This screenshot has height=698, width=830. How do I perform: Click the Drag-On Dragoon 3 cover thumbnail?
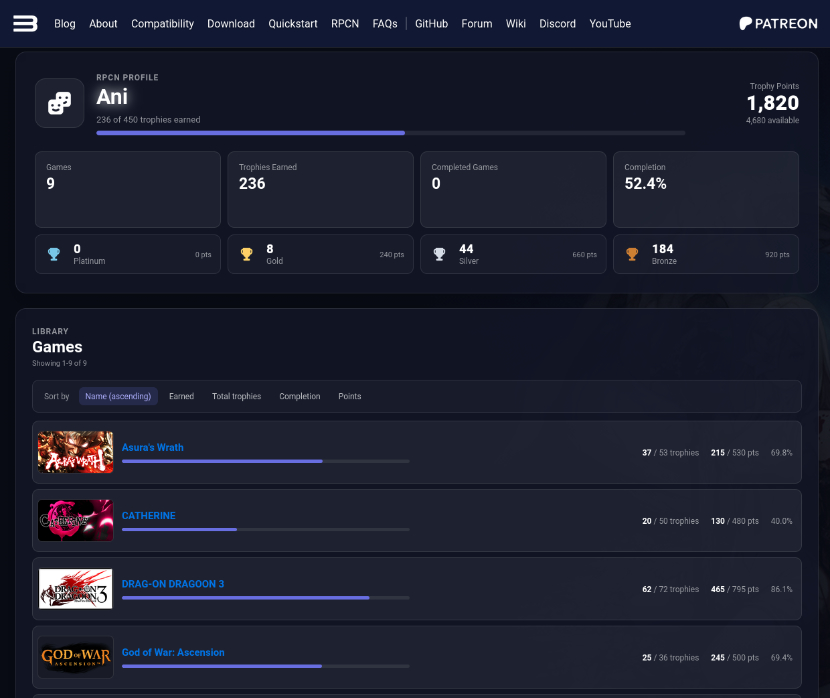pos(76,589)
